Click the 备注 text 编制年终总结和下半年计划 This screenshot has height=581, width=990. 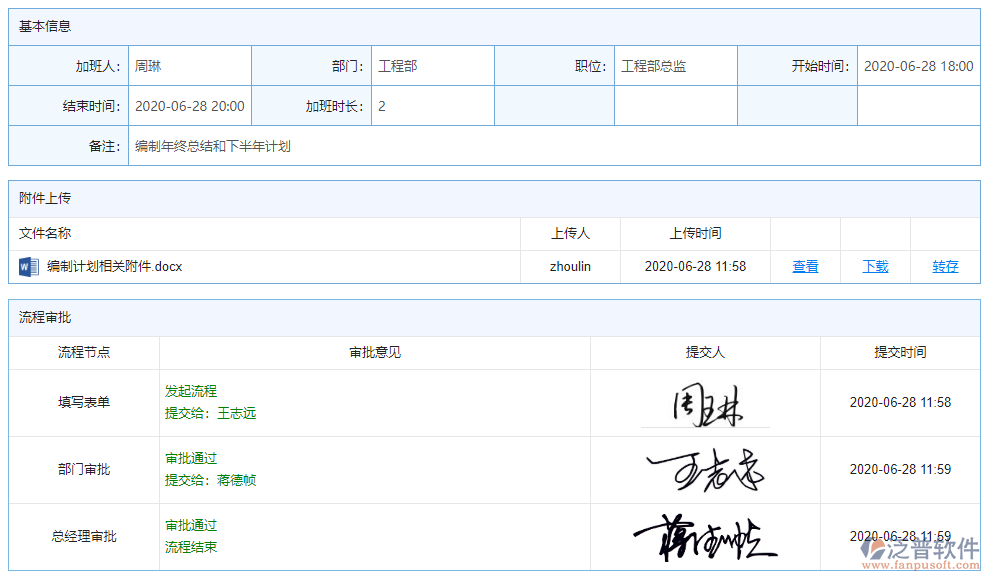(213, 146)
